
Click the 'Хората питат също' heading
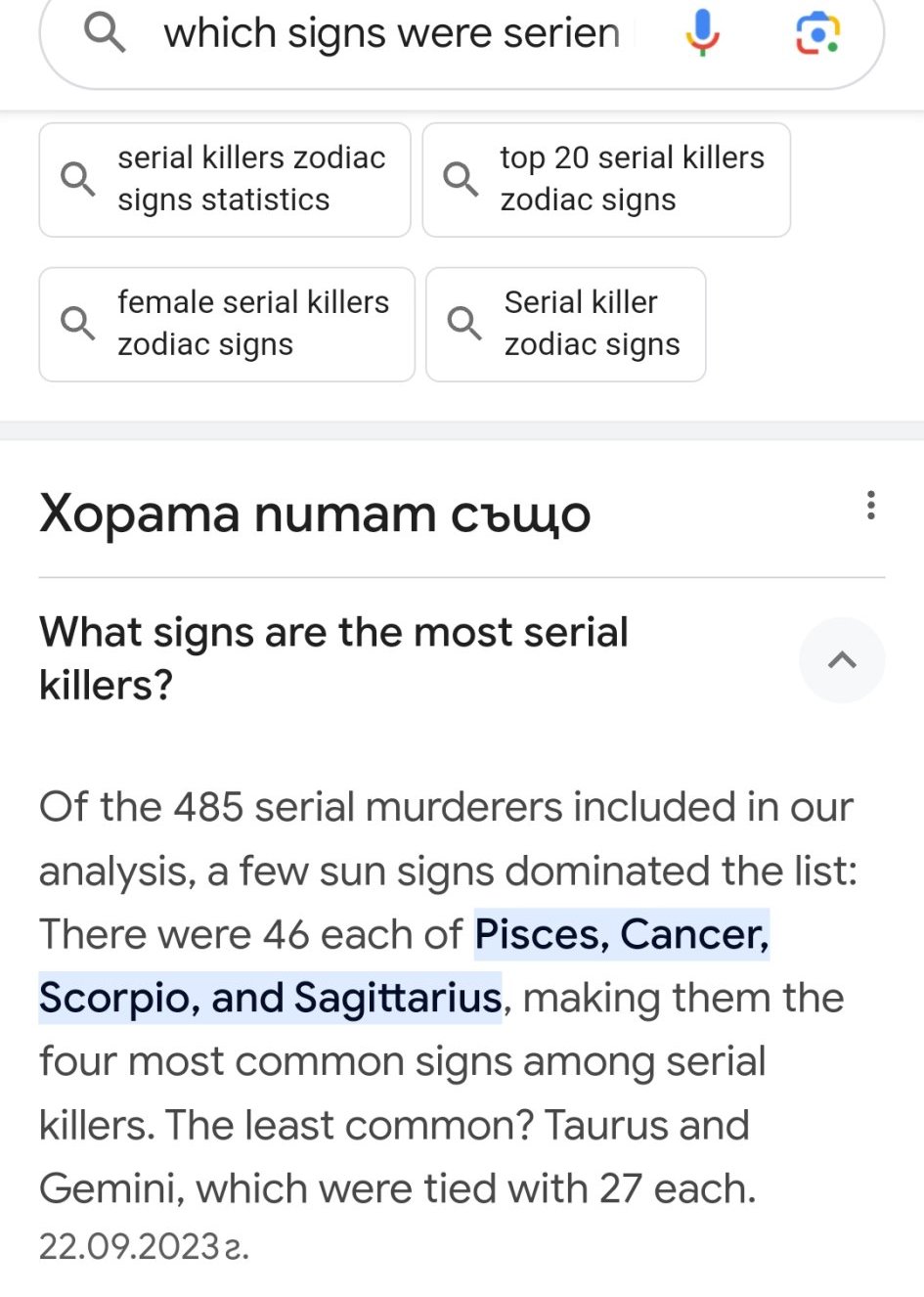coord(315,514)
